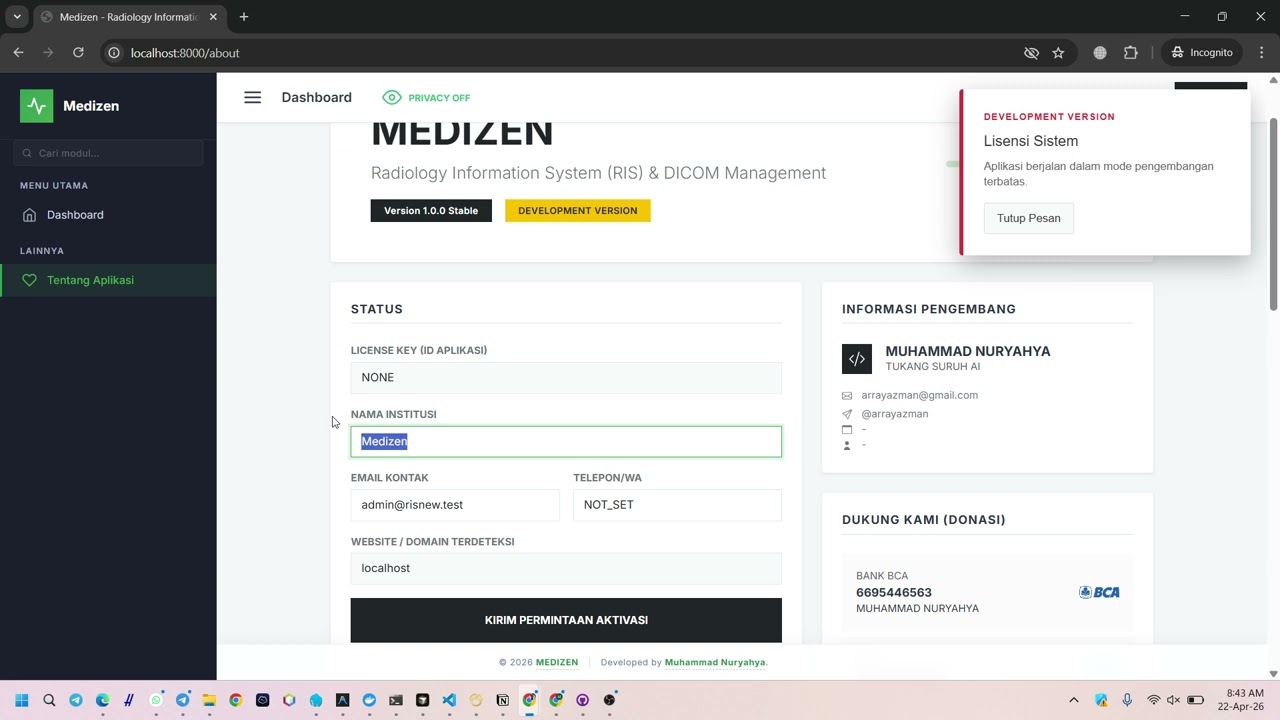The width and height of the screenshot is (1280, 720).
Task: Click the arrayazman@gmail.com email address
Action: pos(919,395)
